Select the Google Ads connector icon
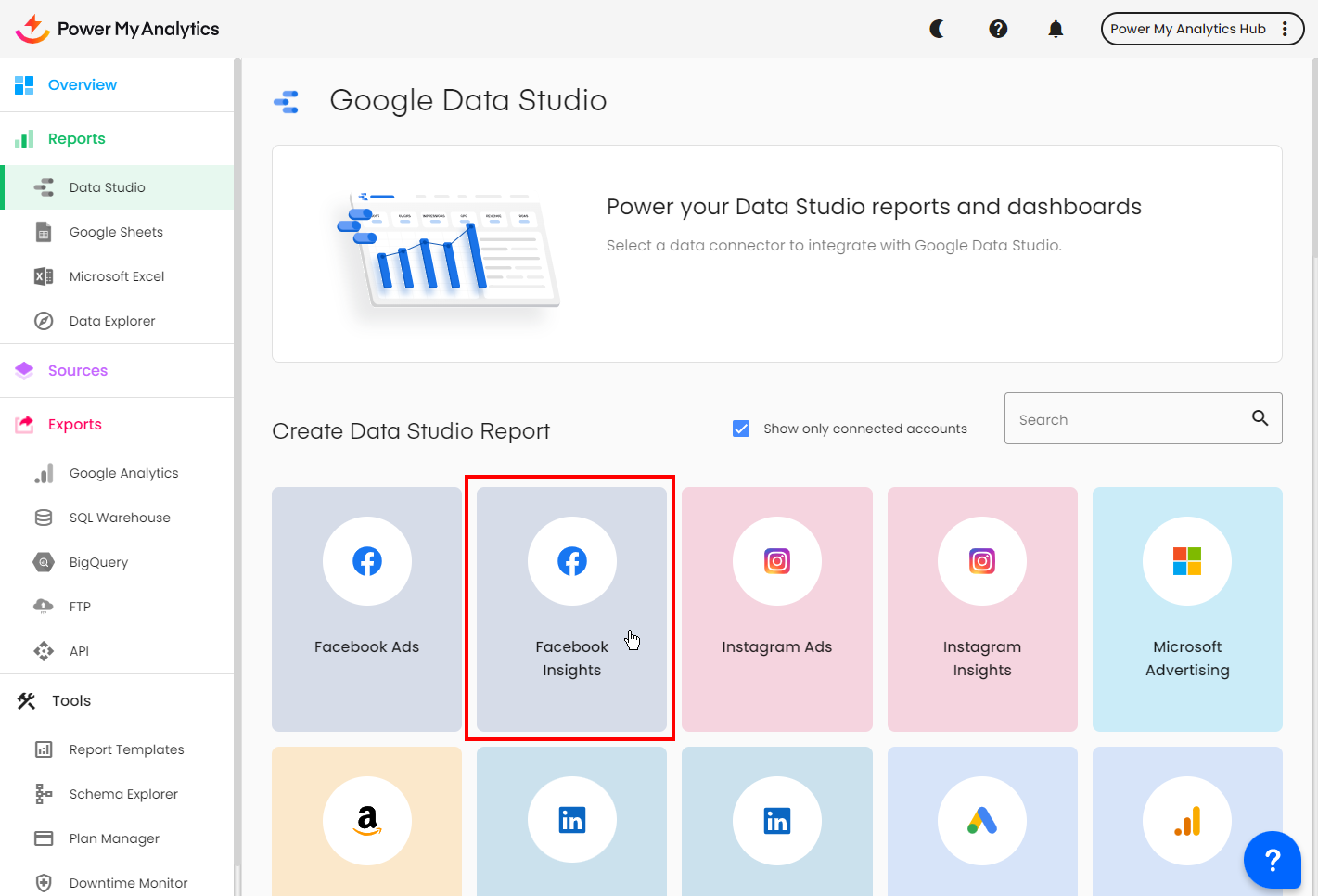Image resolution: width=1318 pixels, height=896 pixels. coord(981,821)
